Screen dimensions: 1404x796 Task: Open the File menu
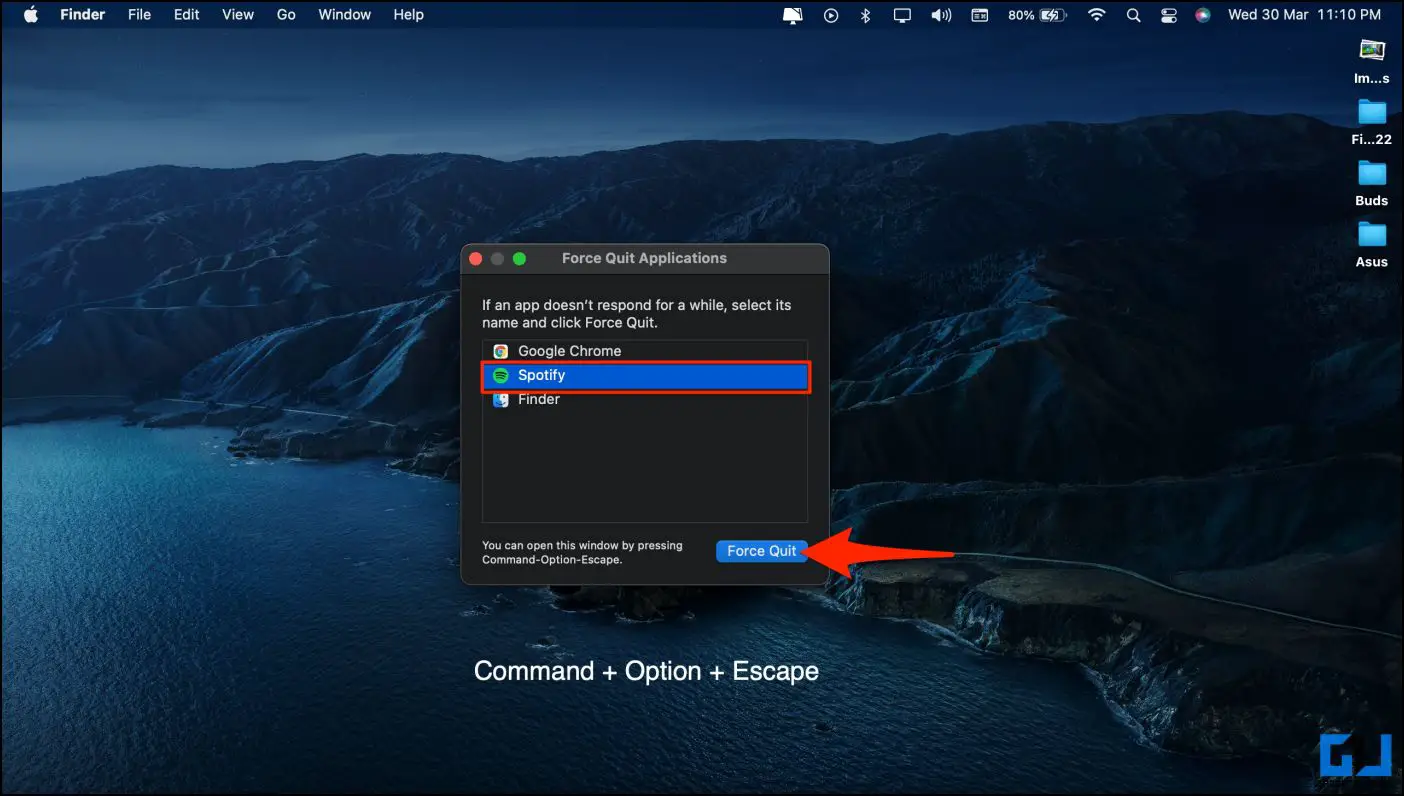tap(139, 15)
